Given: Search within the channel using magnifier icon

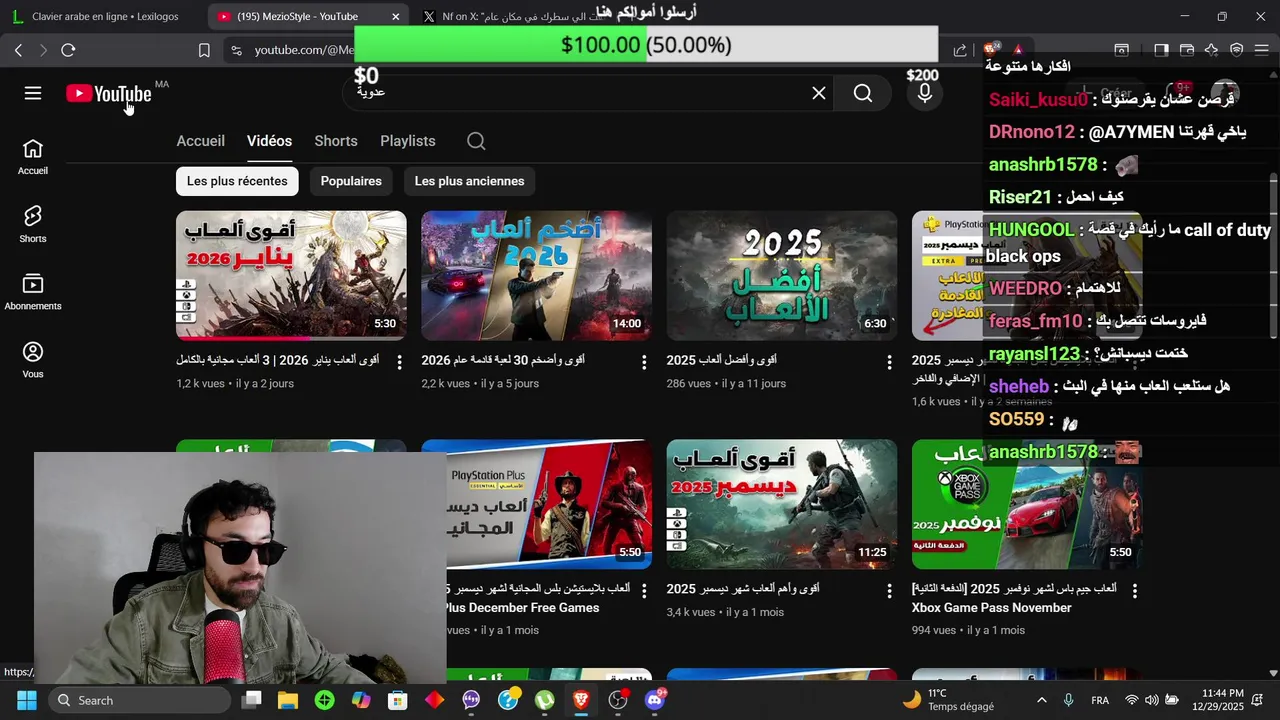Looking at the screenshot, I should pyautogui.click(x=476, y=141).
